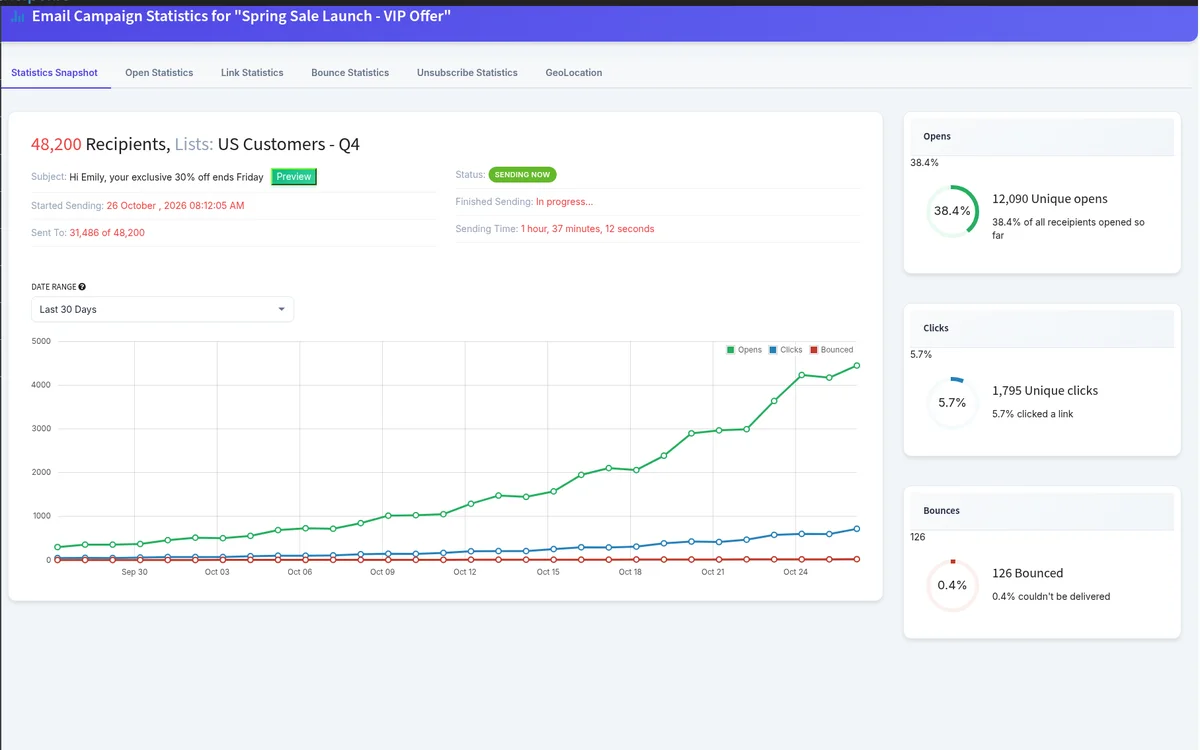Go to the Link Statistics tab
1200x750 pixels.
(x=252, y=73)
